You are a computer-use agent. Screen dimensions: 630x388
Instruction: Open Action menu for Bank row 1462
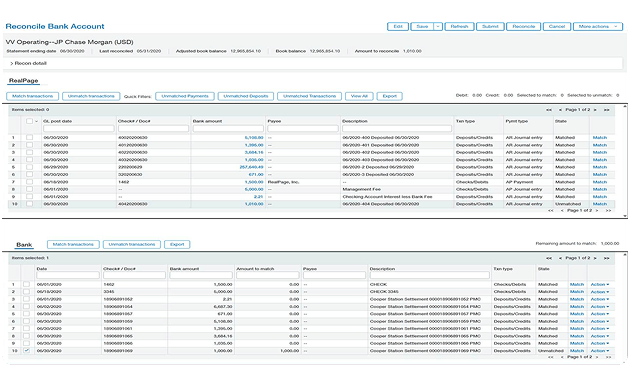coord(599,284)
